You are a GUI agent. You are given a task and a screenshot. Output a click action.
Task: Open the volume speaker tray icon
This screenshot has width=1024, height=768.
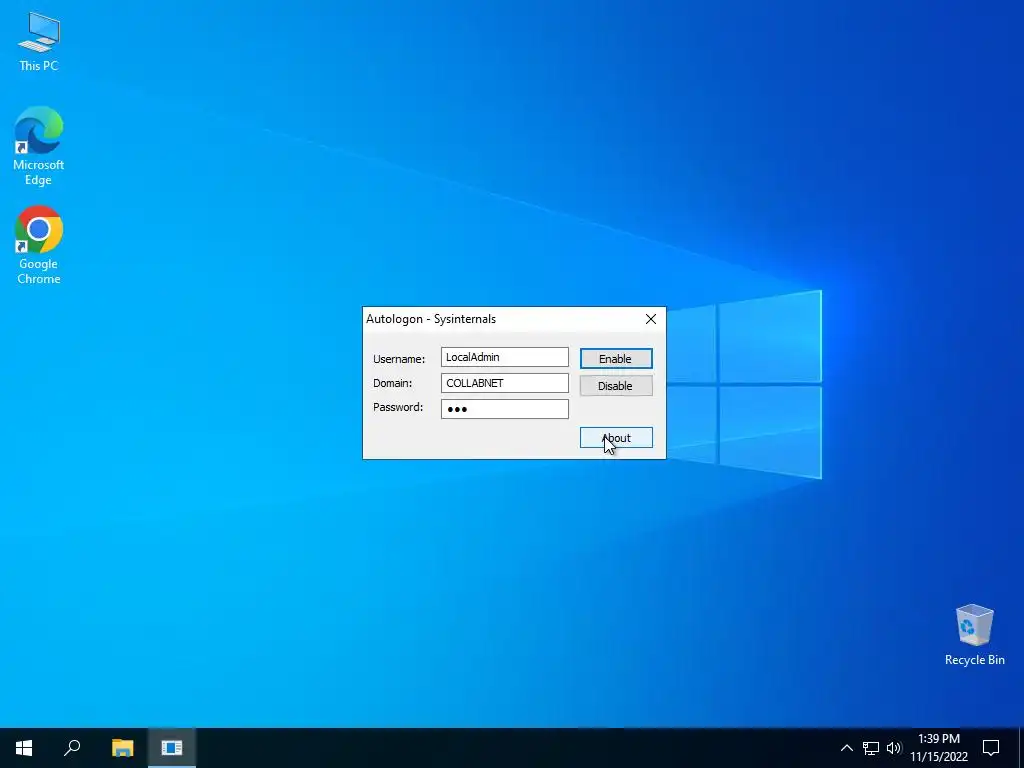point(894,748)
